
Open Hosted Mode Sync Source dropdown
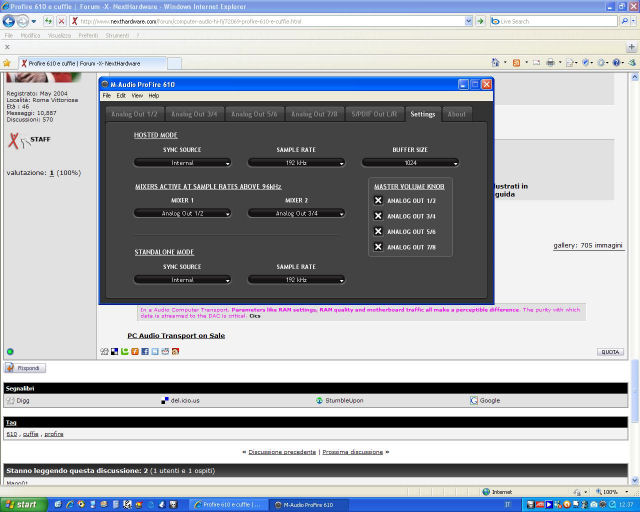[182, 163]
